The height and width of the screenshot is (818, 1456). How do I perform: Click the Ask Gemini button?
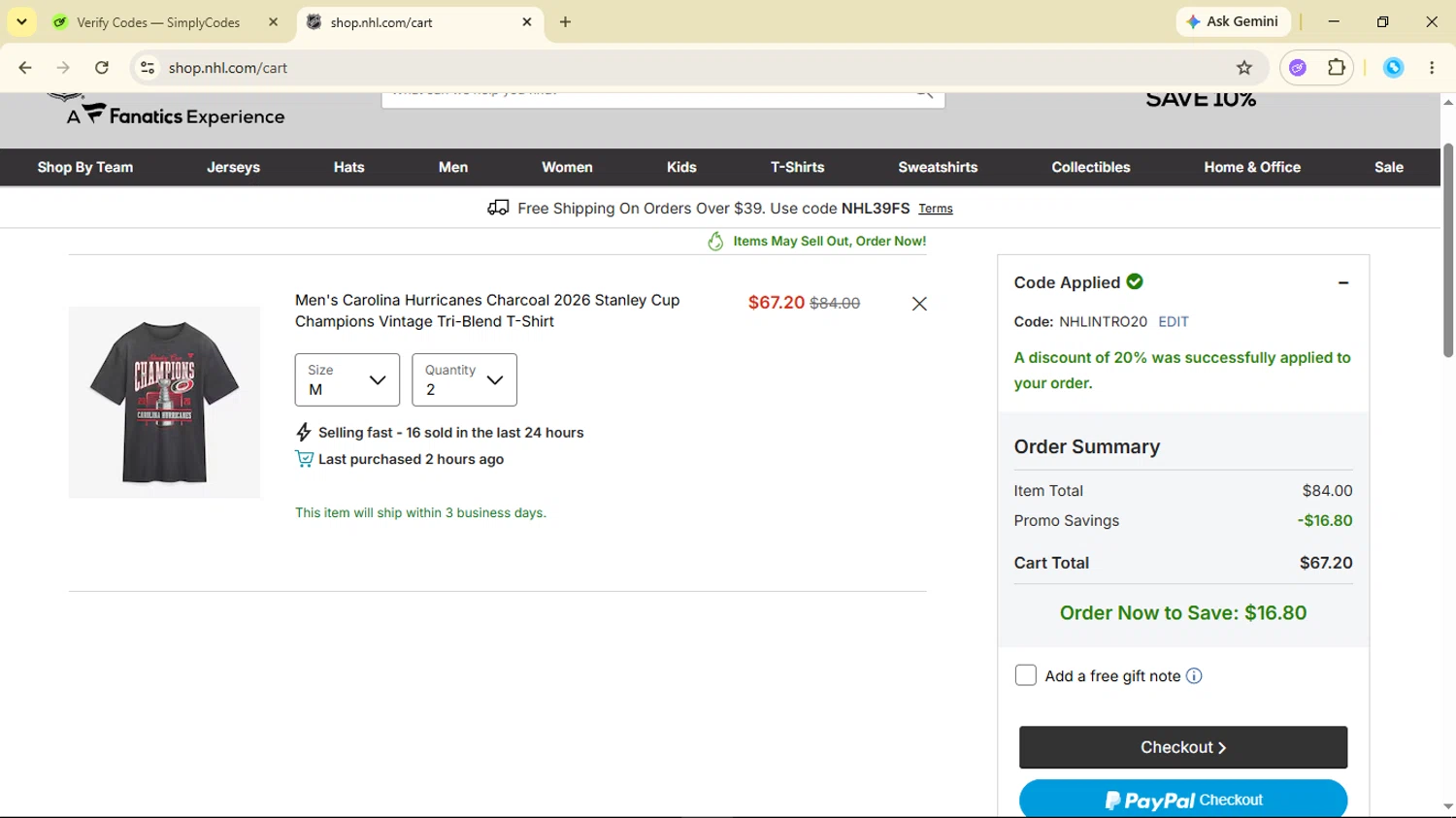(x=1233, y=21)
